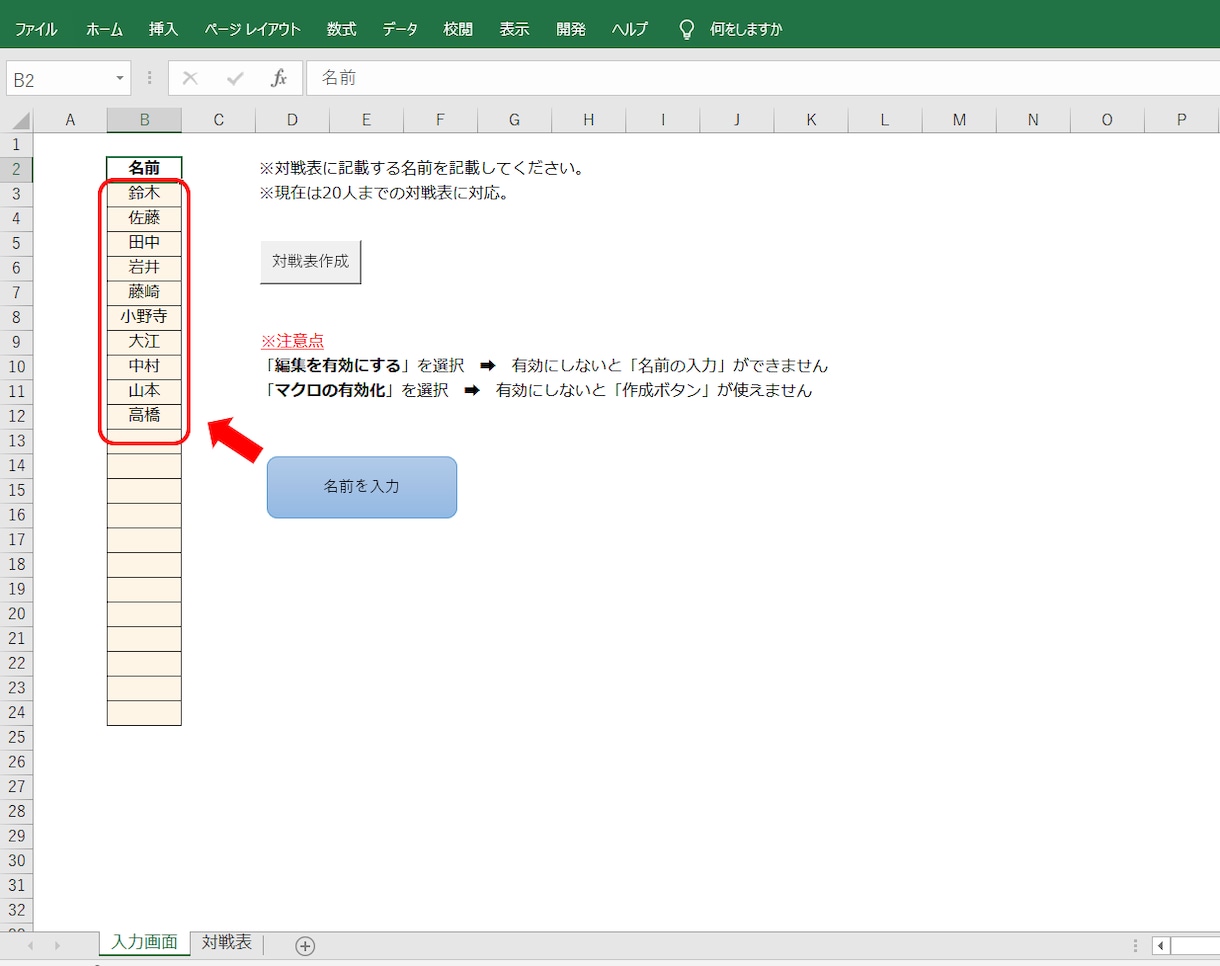The width and height of the screenshot is (1220, 966).
Task: Switch to the 数式 ribbon tab
Action: pyautogui.click(x=341, y=29)
